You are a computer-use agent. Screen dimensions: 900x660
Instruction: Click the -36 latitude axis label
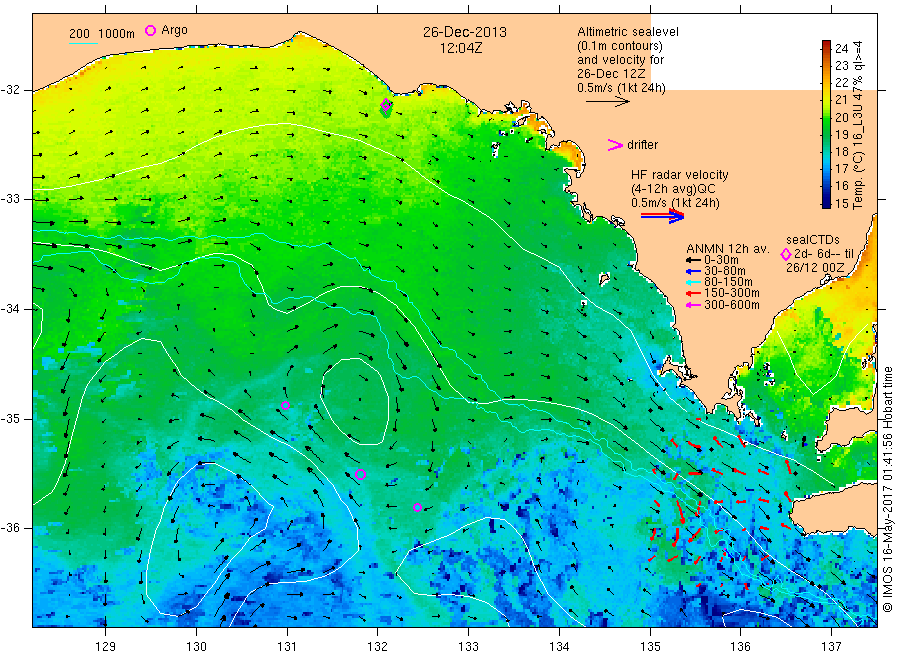coord(10,527)
